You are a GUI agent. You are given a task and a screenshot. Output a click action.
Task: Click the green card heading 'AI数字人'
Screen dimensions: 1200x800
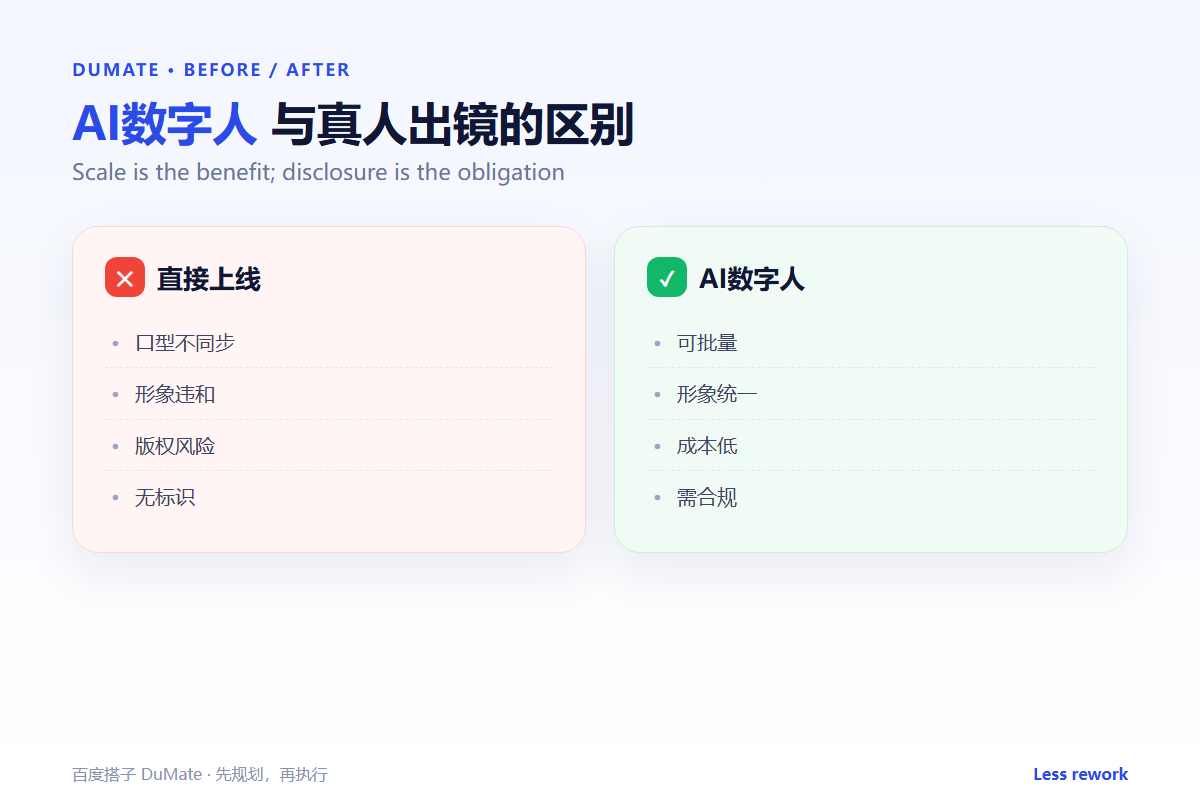click(x=752, y=279)
